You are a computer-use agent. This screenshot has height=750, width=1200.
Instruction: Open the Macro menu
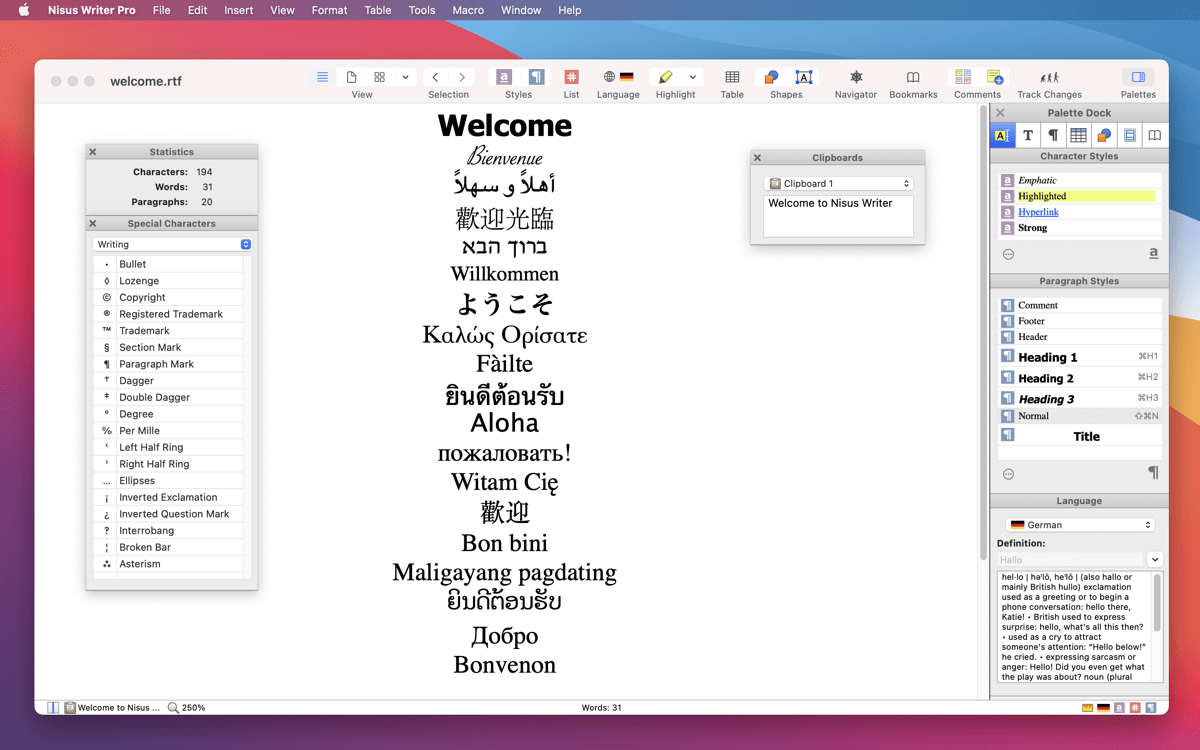pyautogui.click(x=468, y=10)
